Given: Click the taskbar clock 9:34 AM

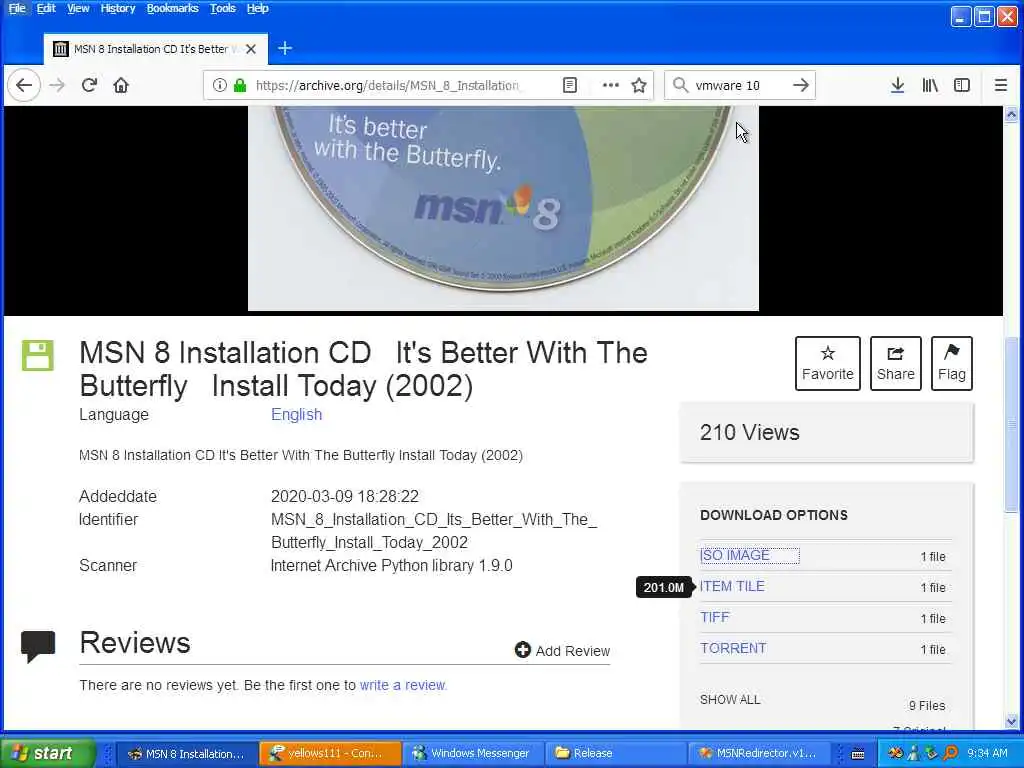Looking at the screenshot, I should tap(987, 753).
